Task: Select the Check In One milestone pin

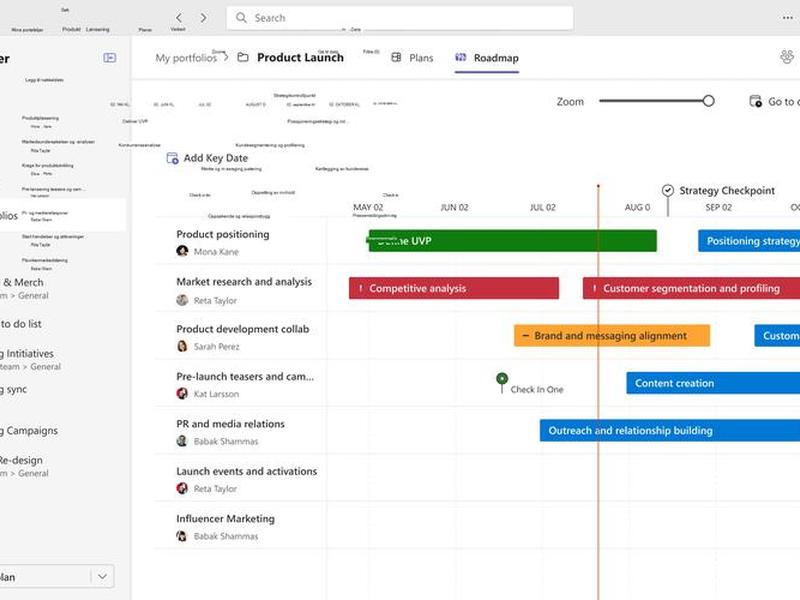Action: coord(502,379)
